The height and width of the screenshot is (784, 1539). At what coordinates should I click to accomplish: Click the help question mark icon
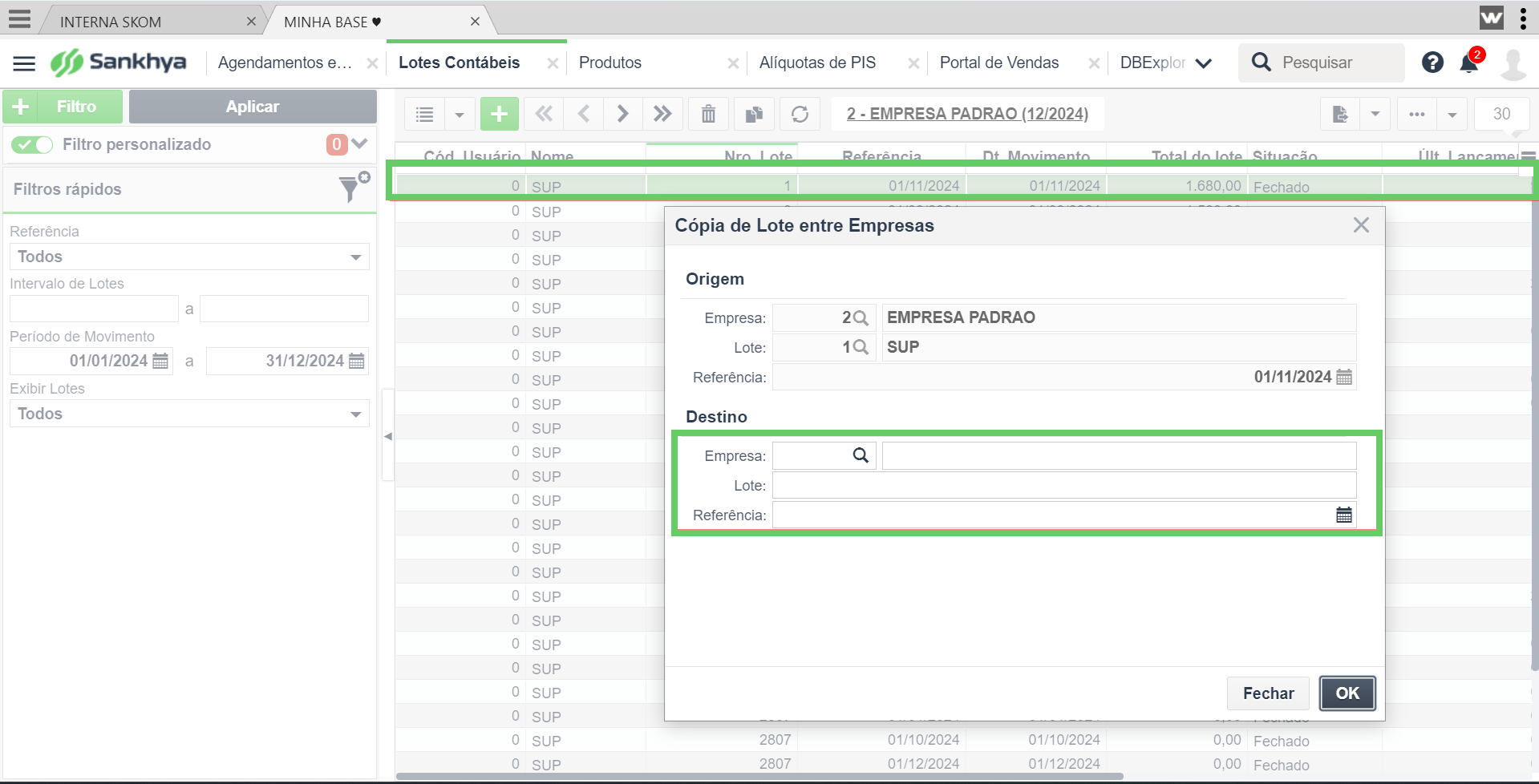pyautogui.click(x=1432, y=62)
